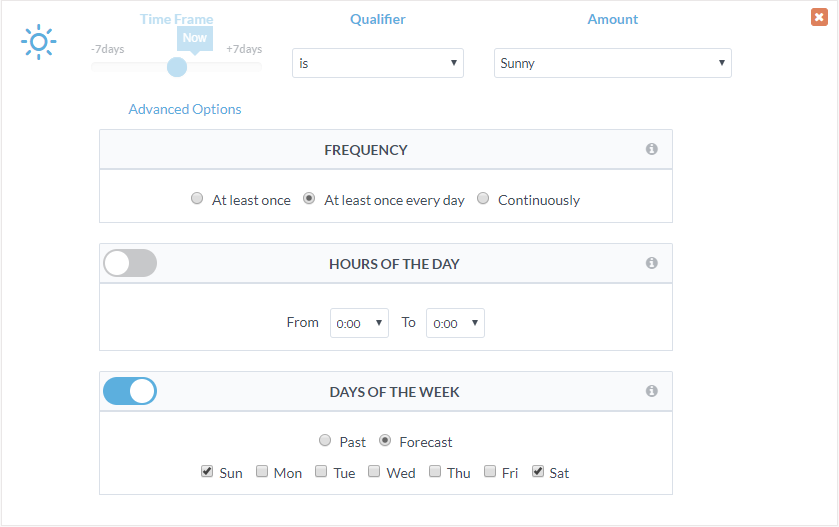Expand the From hour dropdown
The image size is (839, 527).
pos(359,323)
